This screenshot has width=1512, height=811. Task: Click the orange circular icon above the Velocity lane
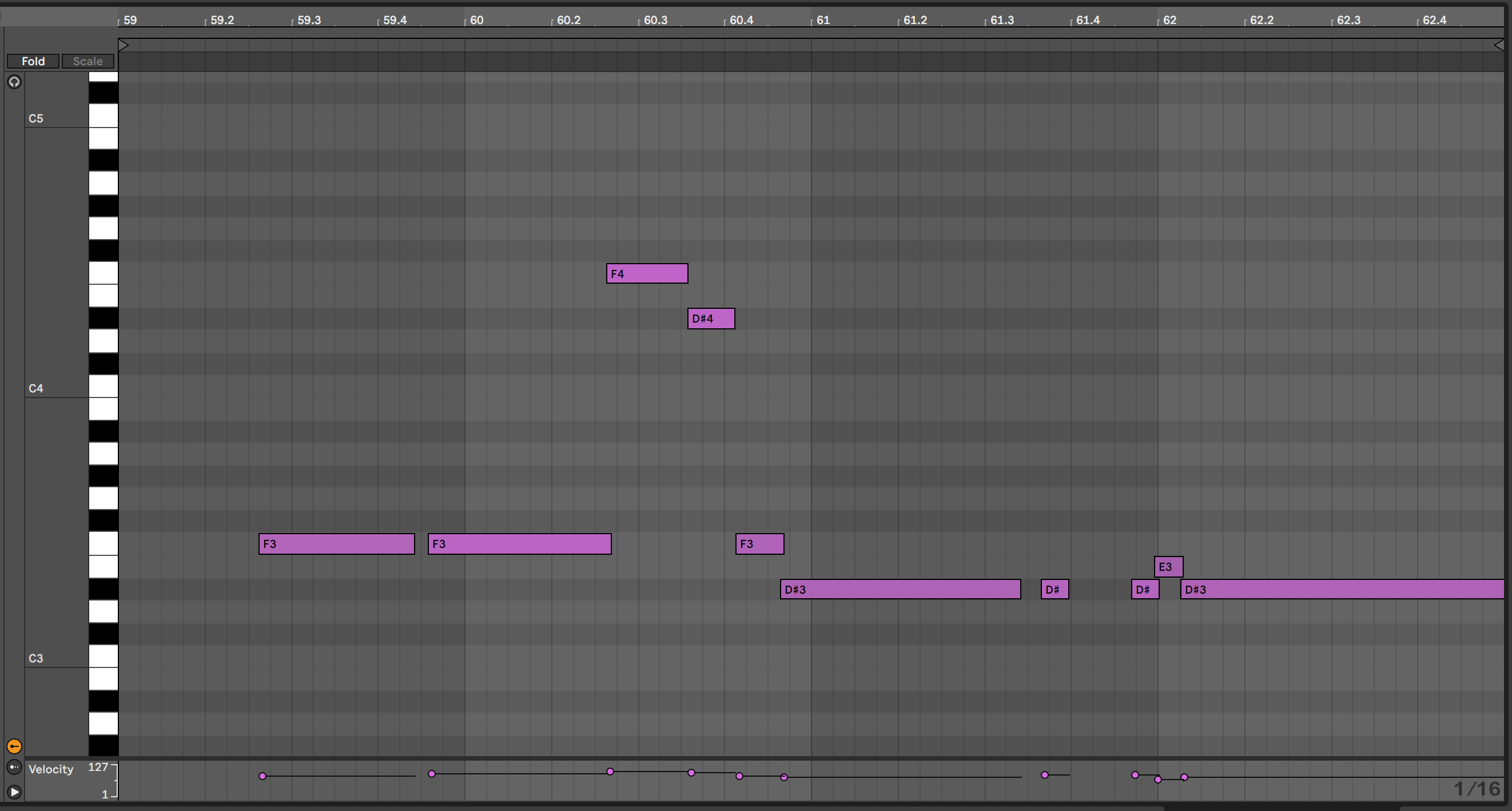[x=14, y=746]
